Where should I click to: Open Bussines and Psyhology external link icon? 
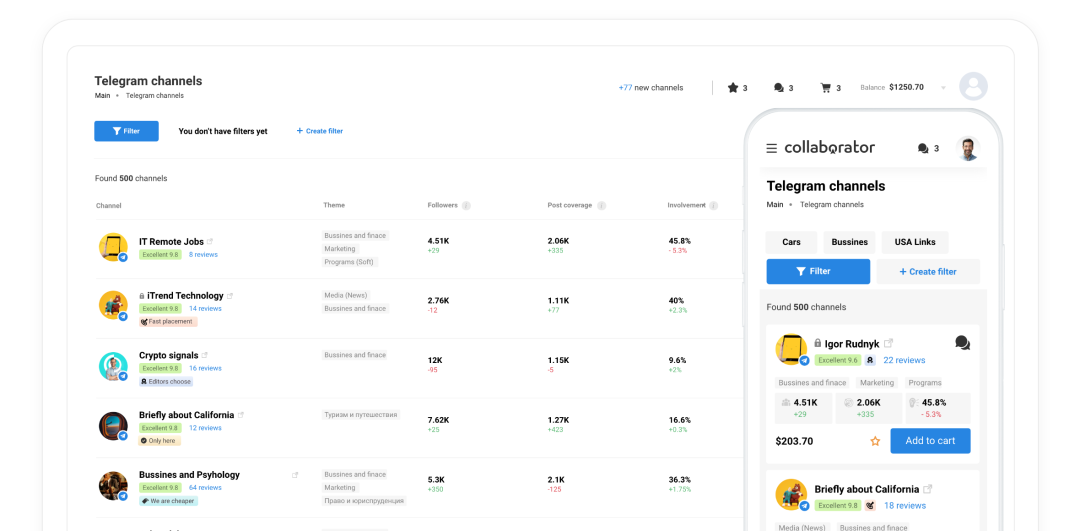(295, 475)
